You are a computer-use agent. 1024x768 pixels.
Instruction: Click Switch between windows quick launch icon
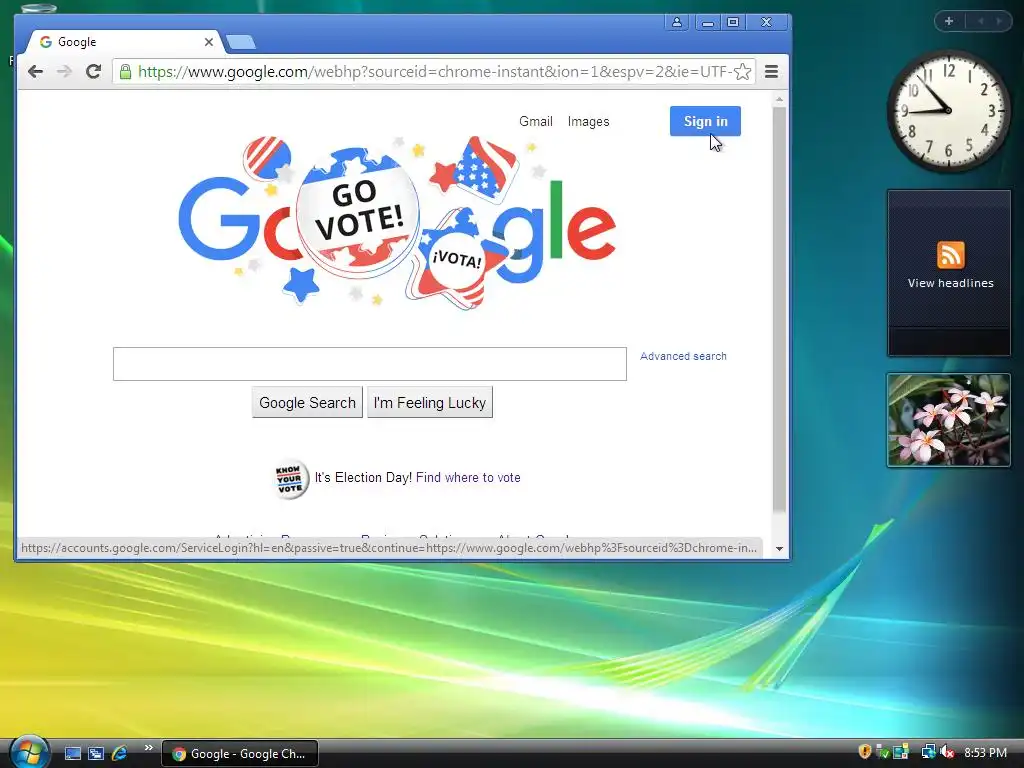[x=96, y=754]
